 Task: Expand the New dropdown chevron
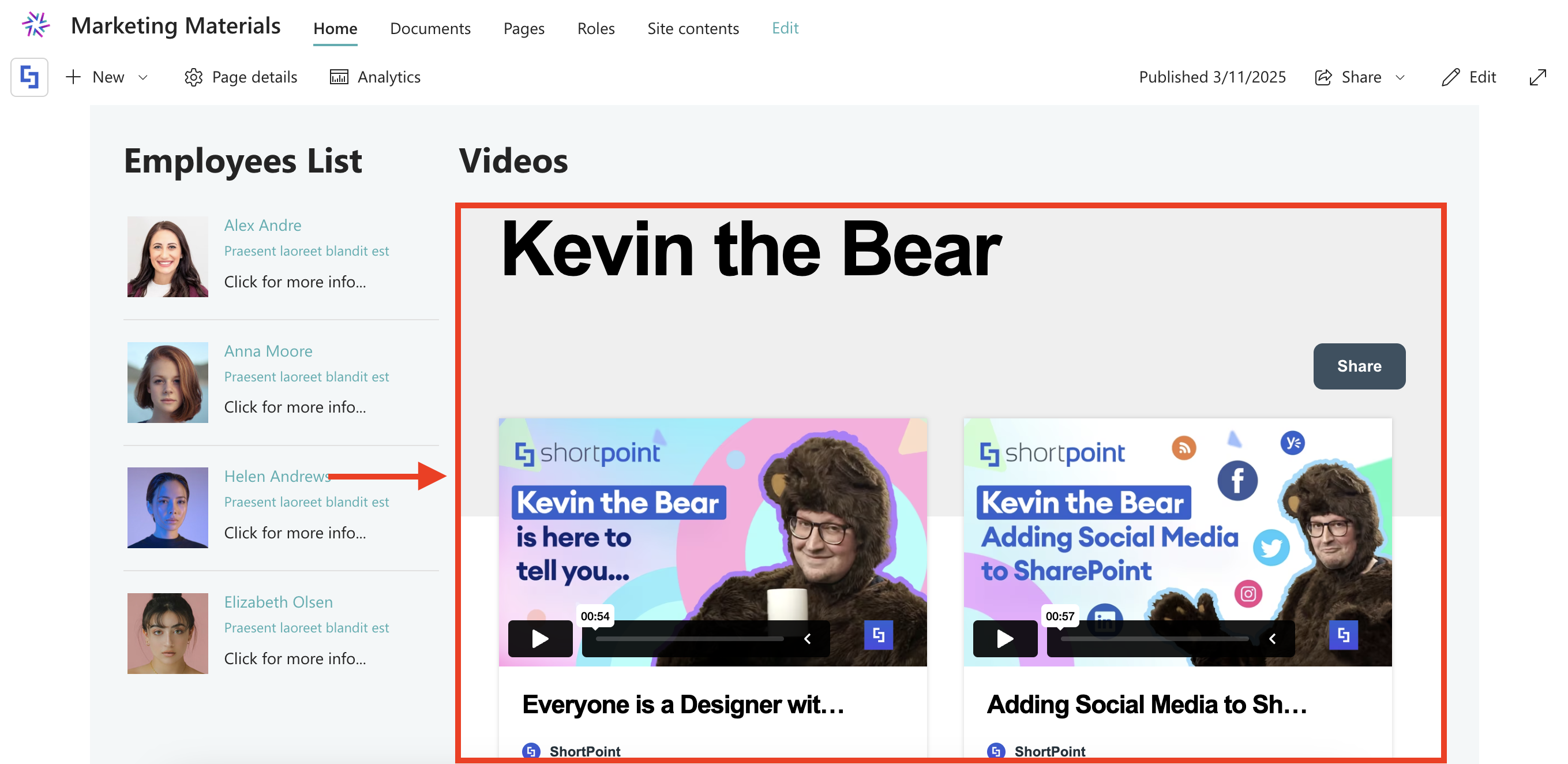143,77
